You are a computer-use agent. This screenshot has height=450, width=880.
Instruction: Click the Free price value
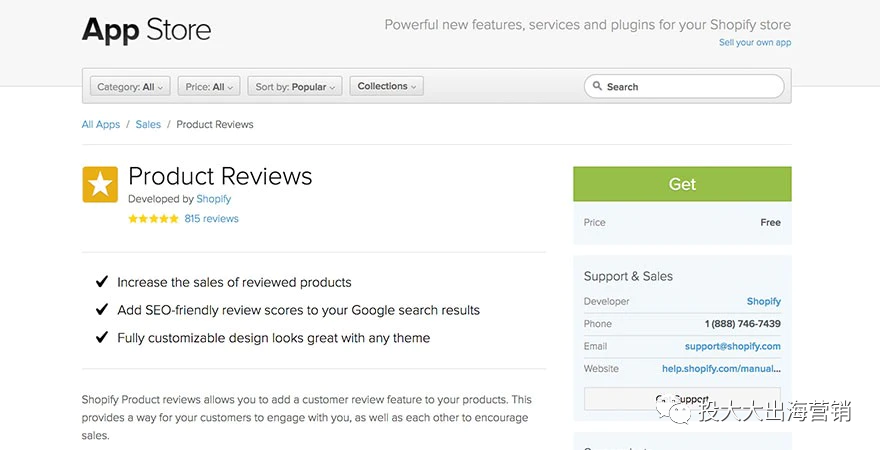770,222
